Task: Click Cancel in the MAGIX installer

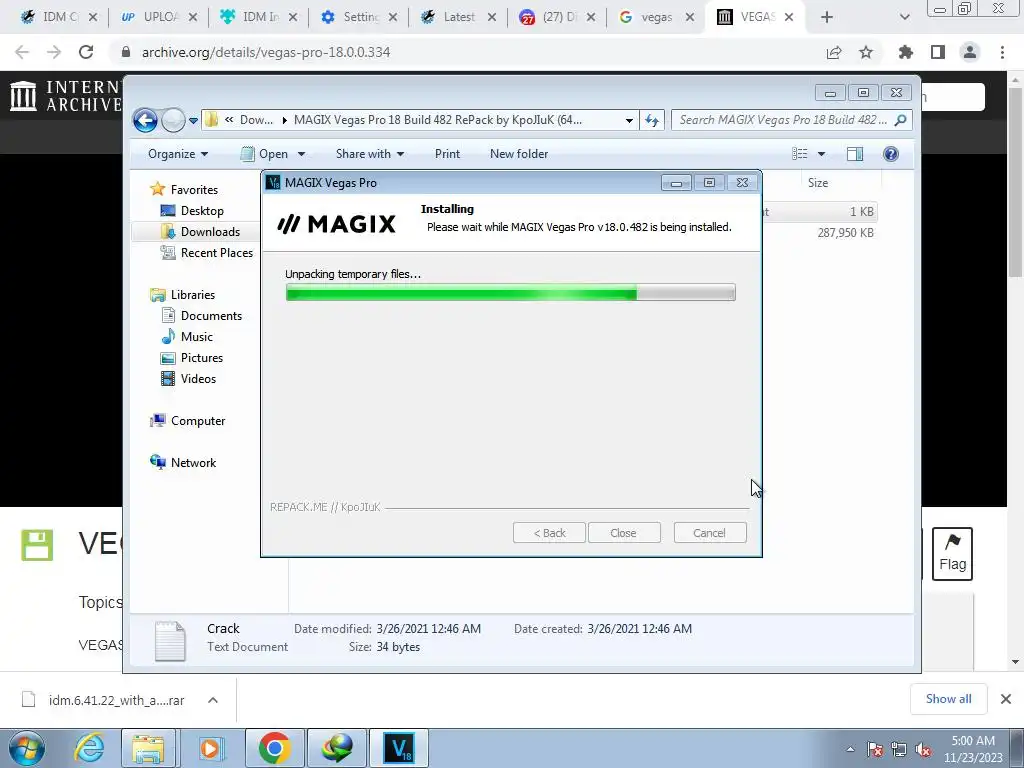Action: point(709,533)
